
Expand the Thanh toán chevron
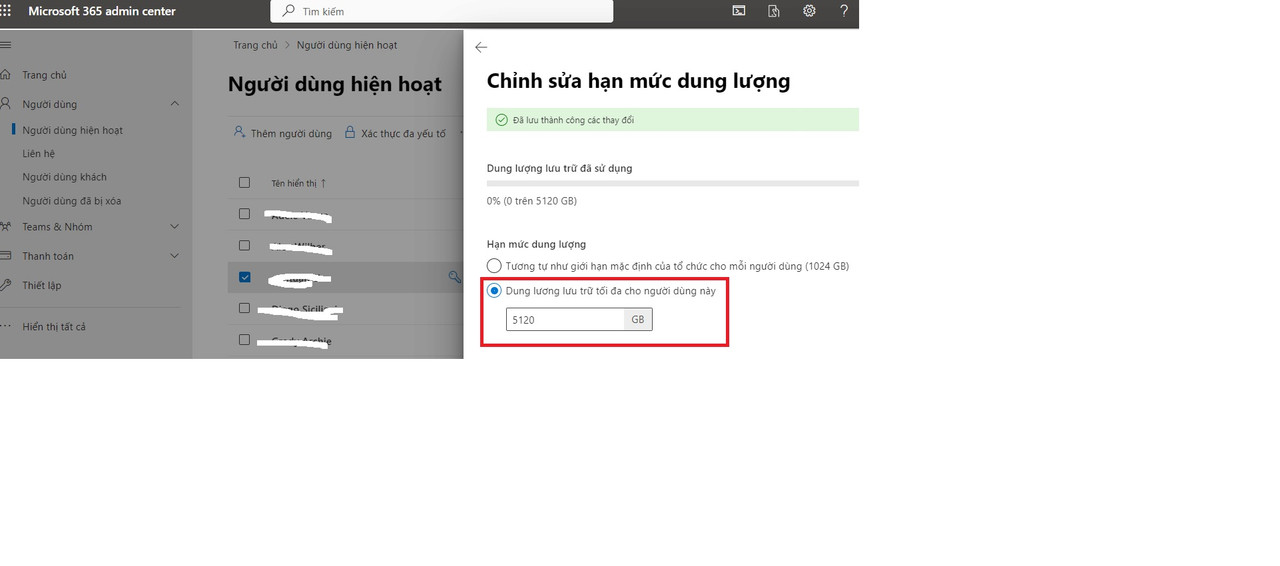175,256
